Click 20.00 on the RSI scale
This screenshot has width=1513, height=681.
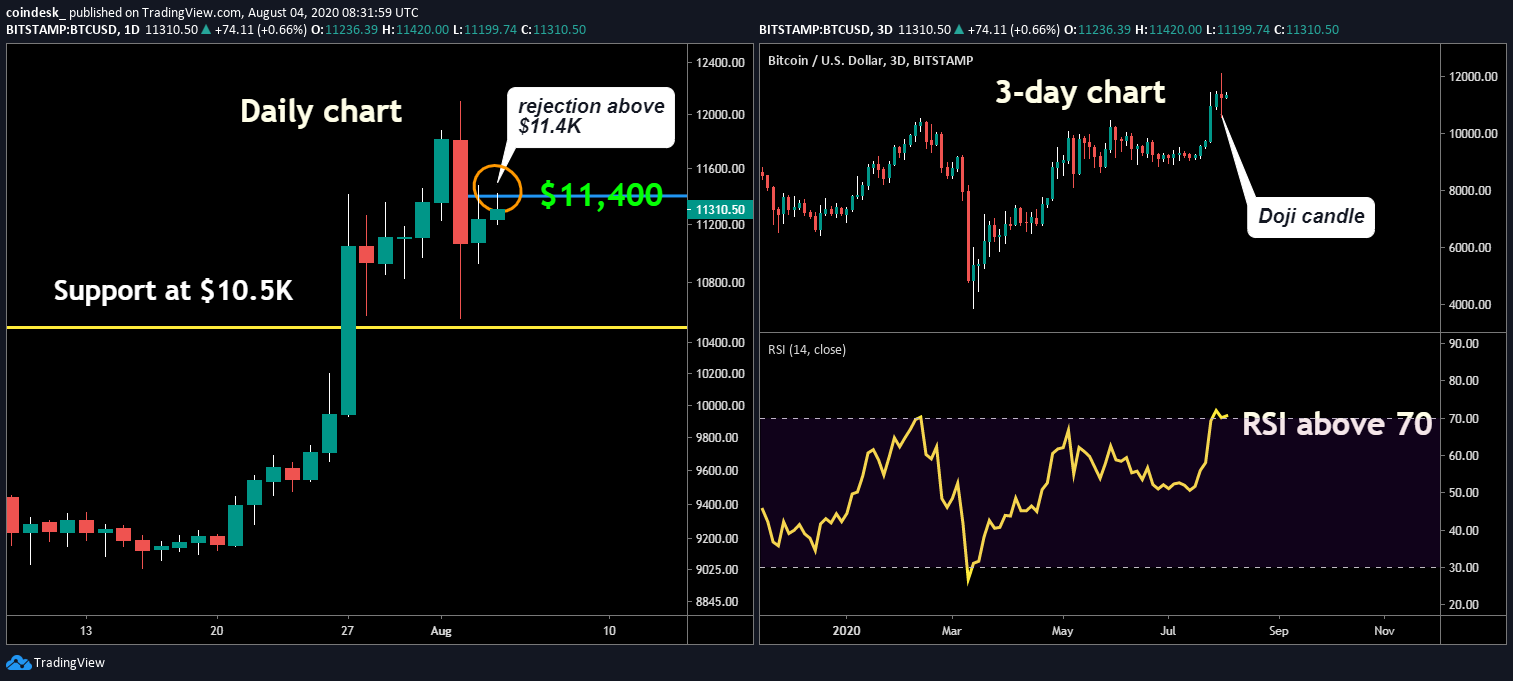pos(1463,604)
